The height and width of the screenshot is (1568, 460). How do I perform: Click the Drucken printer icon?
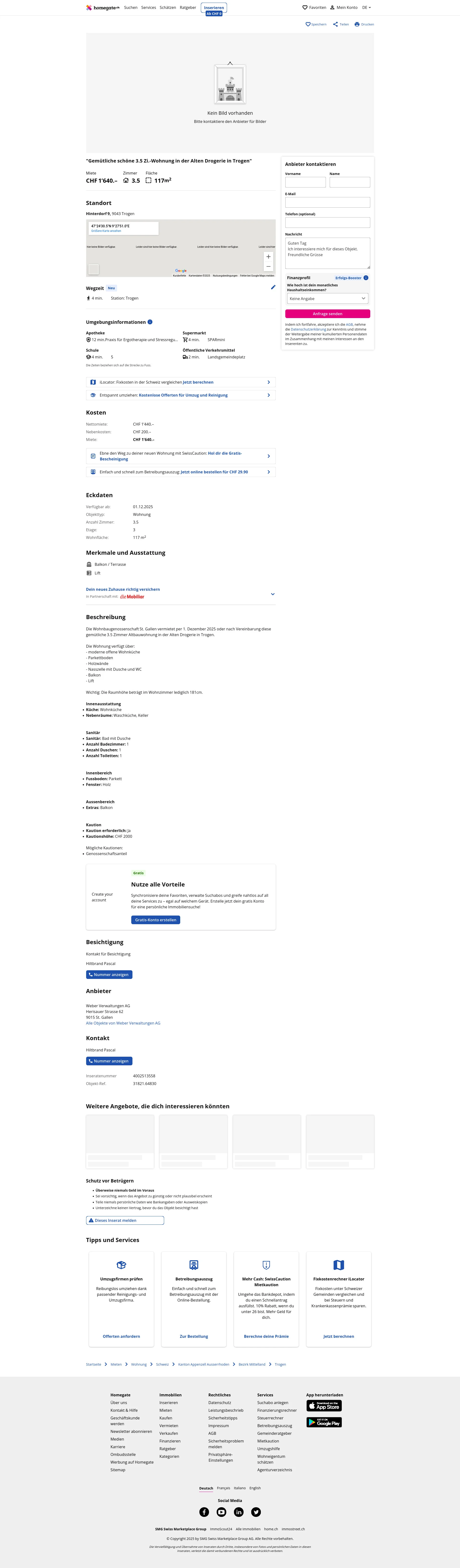(357, 24)
